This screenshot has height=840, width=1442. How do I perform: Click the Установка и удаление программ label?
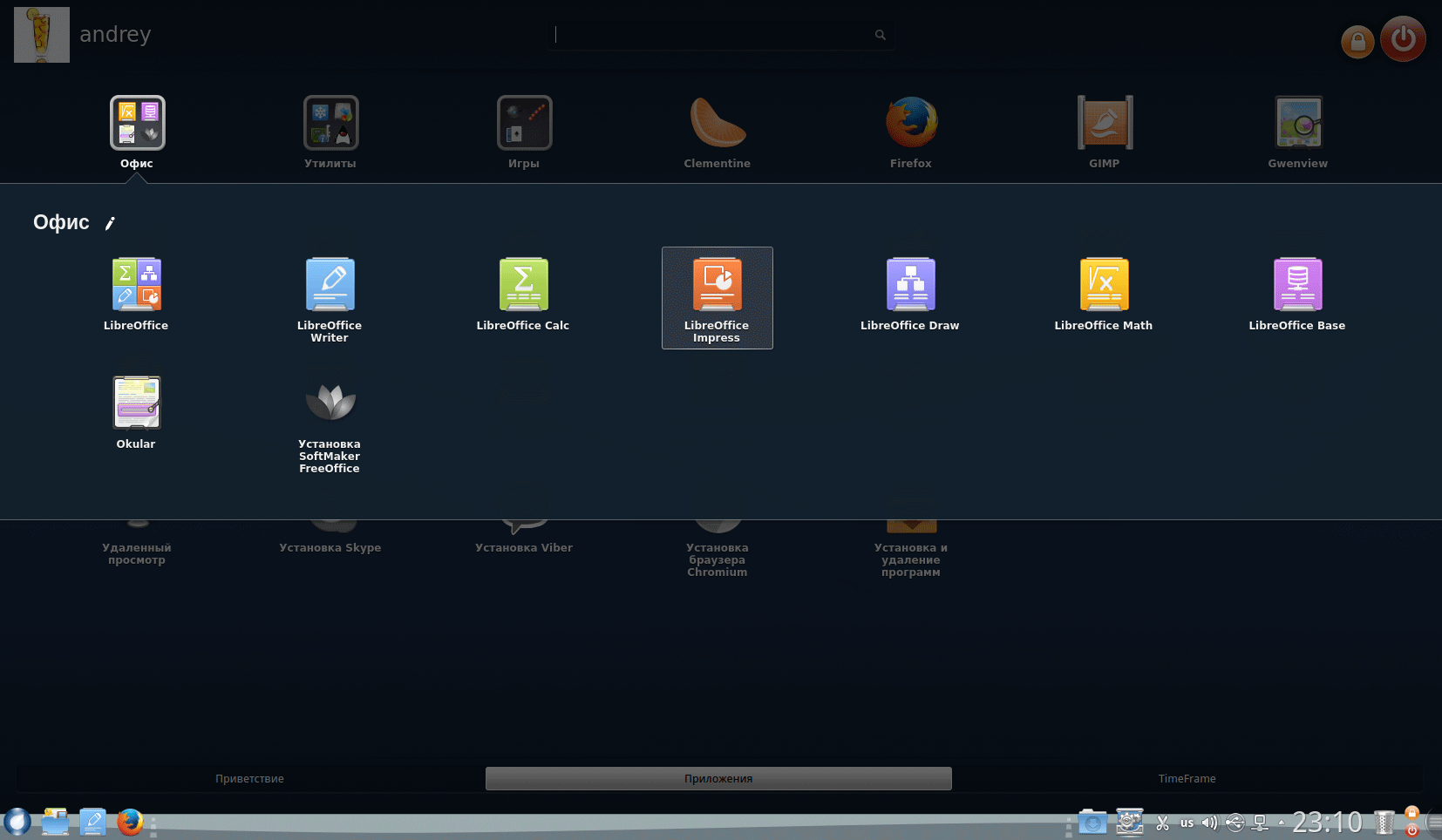pos(911,560)
